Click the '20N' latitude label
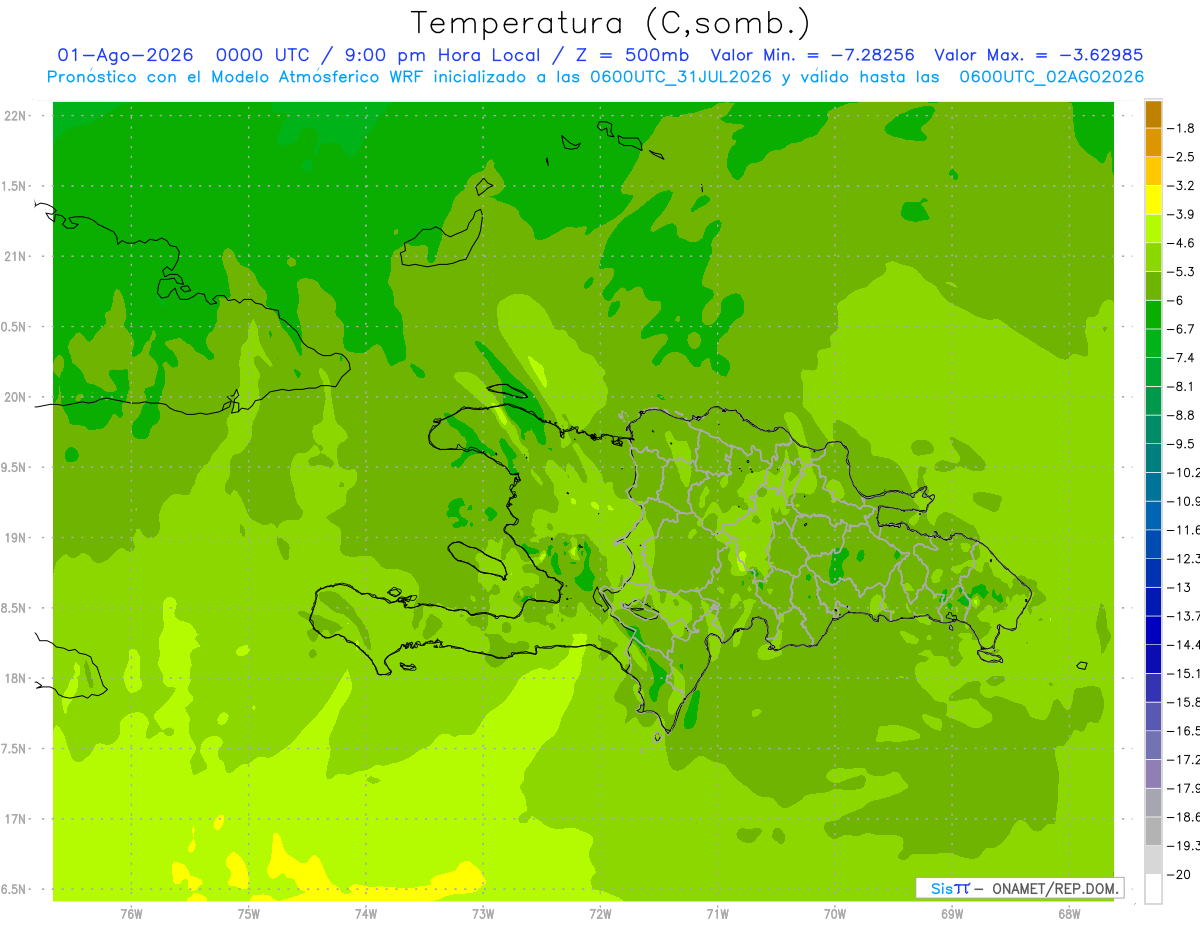Viewport: 1200px width, 927px height. point(17,397)
